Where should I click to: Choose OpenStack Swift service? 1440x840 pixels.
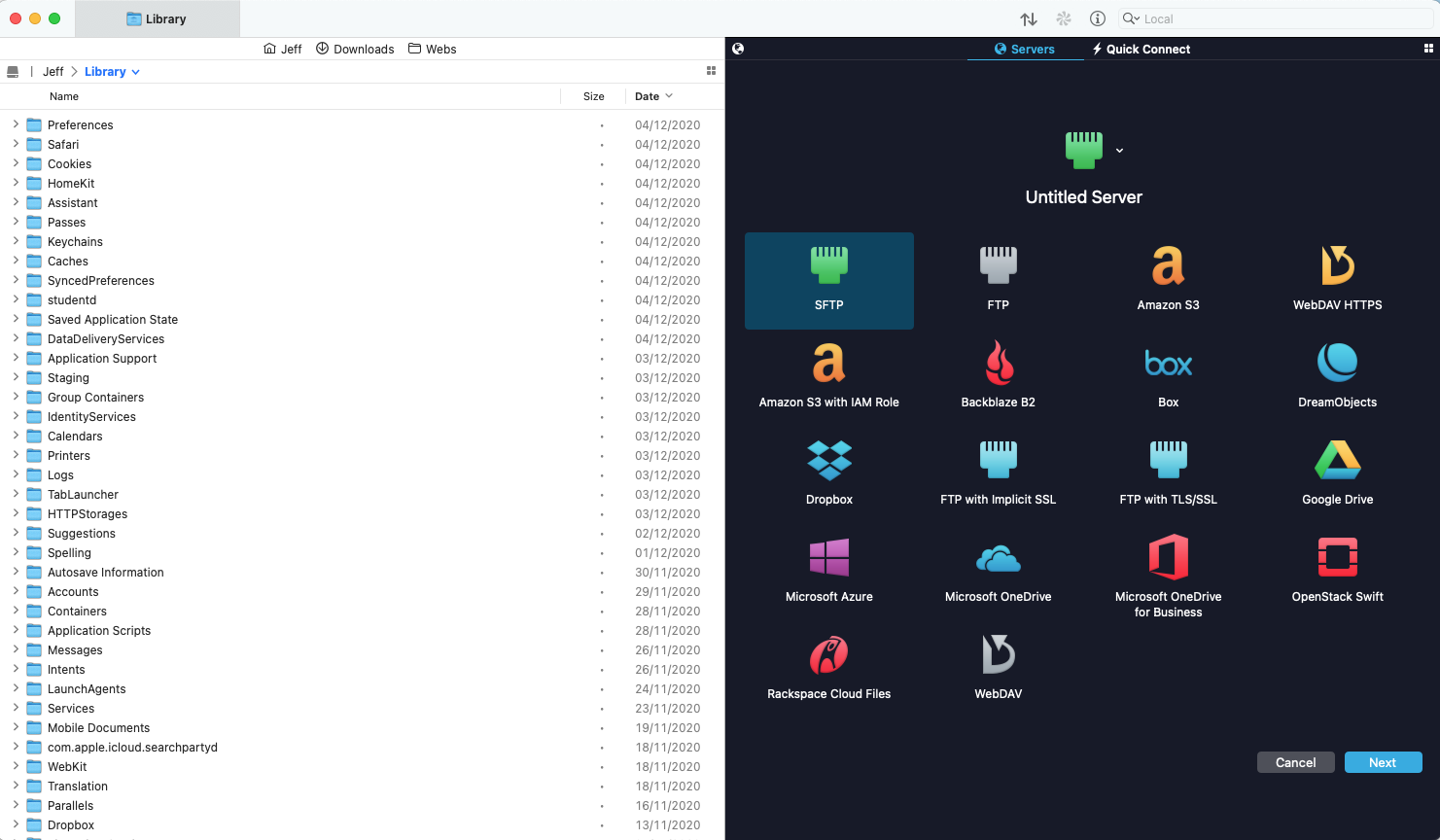(x=1337, y=572)
